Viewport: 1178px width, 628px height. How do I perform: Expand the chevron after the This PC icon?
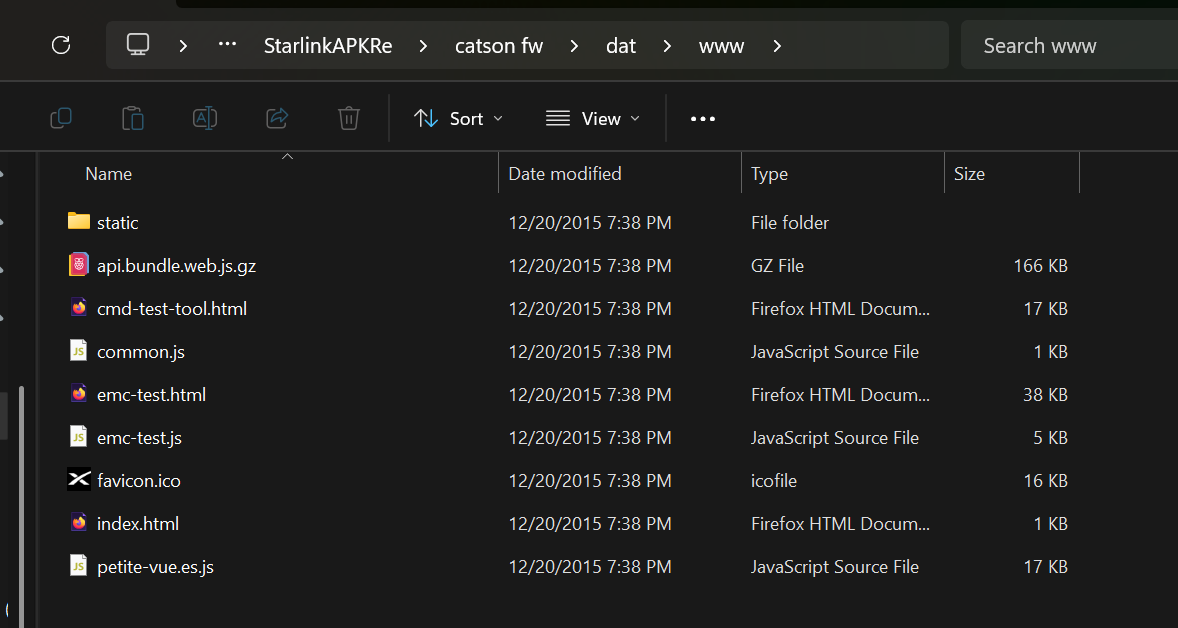click(x=183, y=46)
